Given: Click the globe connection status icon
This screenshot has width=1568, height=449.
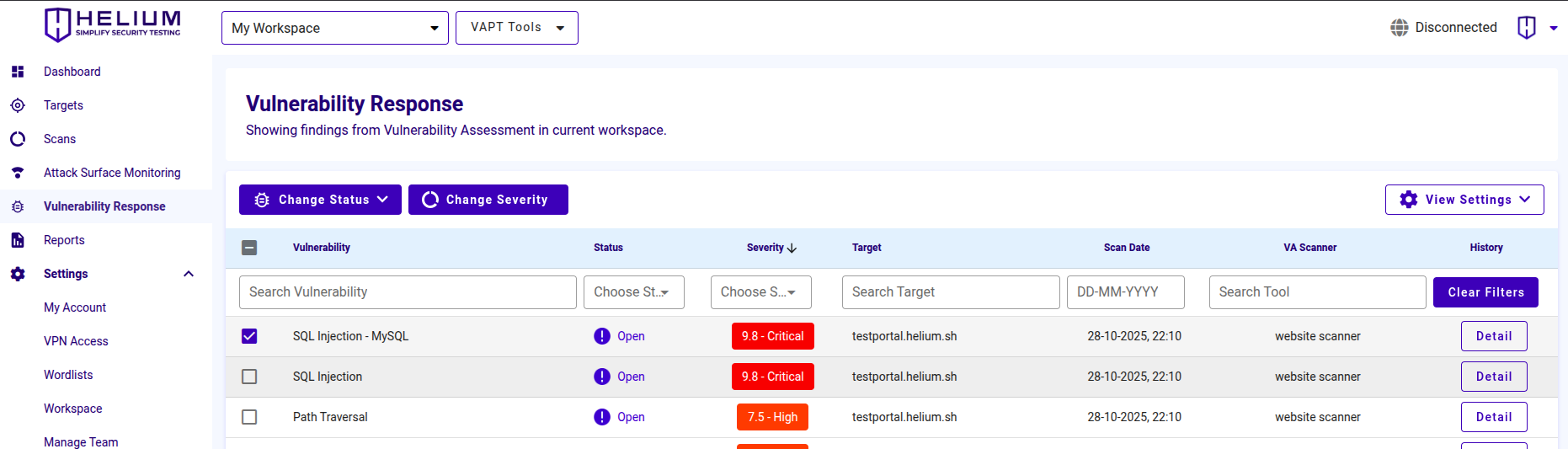Looking at the screenshot, I should coord(1399,28).
